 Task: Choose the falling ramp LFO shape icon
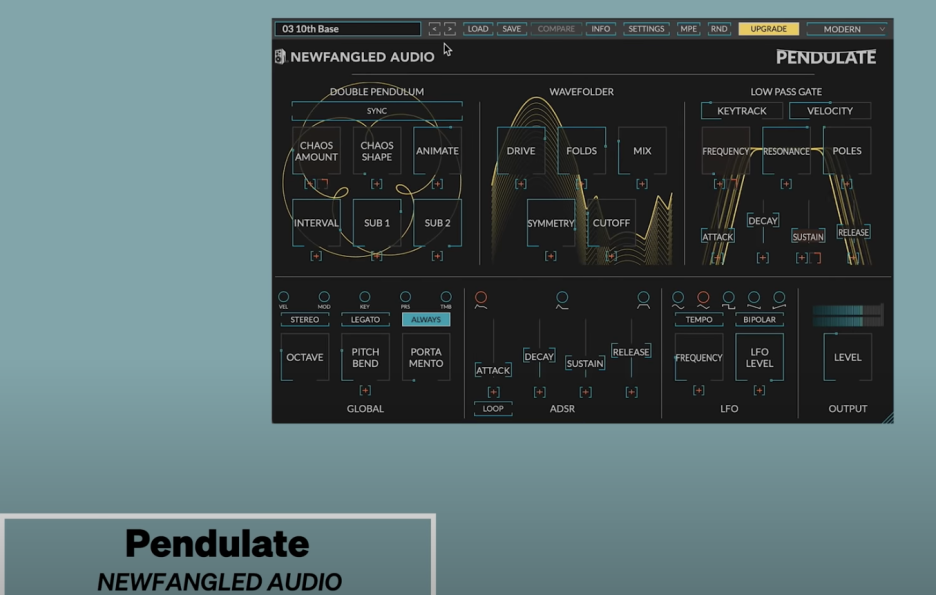(753, 299)
